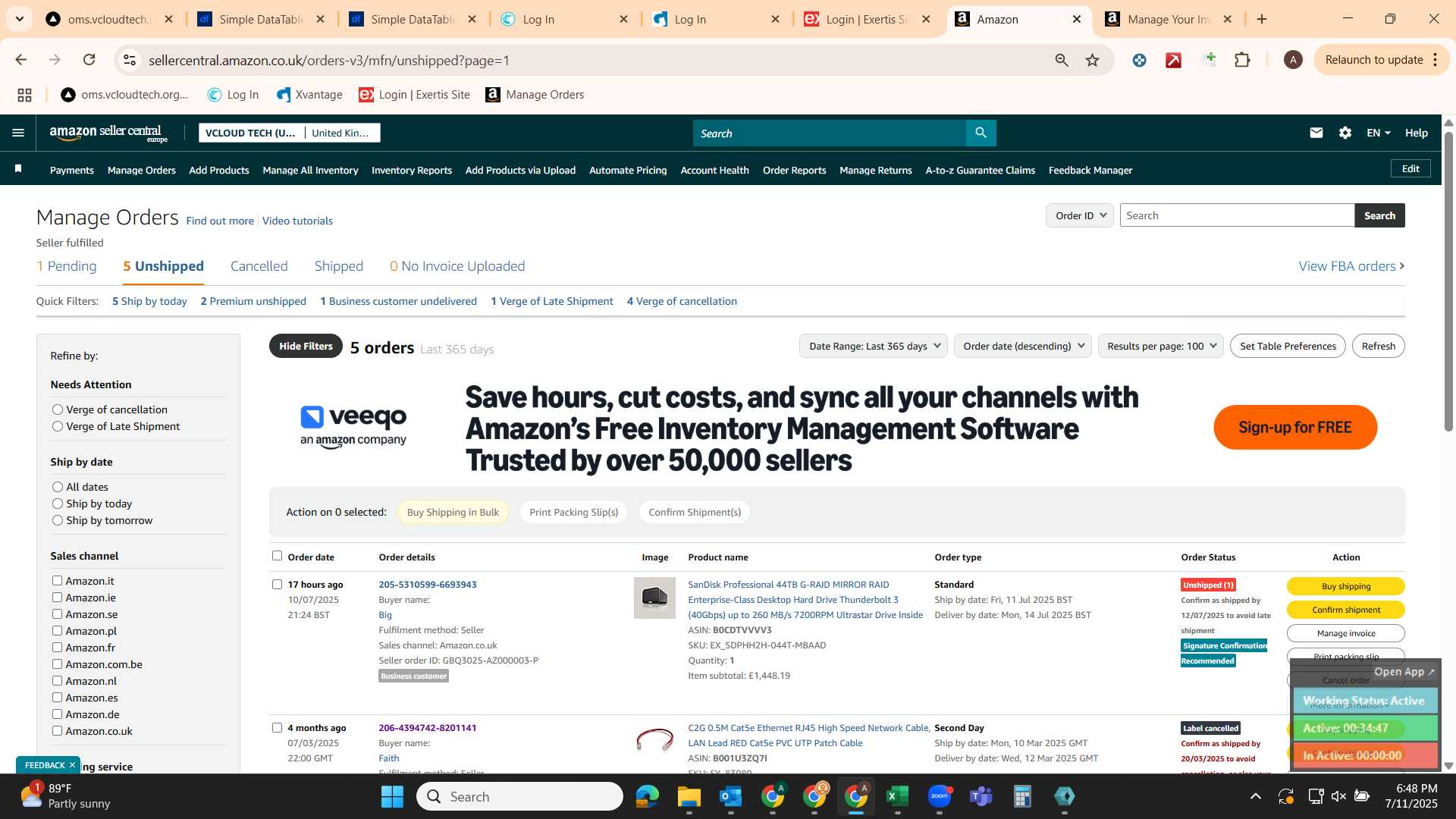Click Confirm shipment for SanDisk order
Screen dimensions: 1456x819
click(1345, 610)
